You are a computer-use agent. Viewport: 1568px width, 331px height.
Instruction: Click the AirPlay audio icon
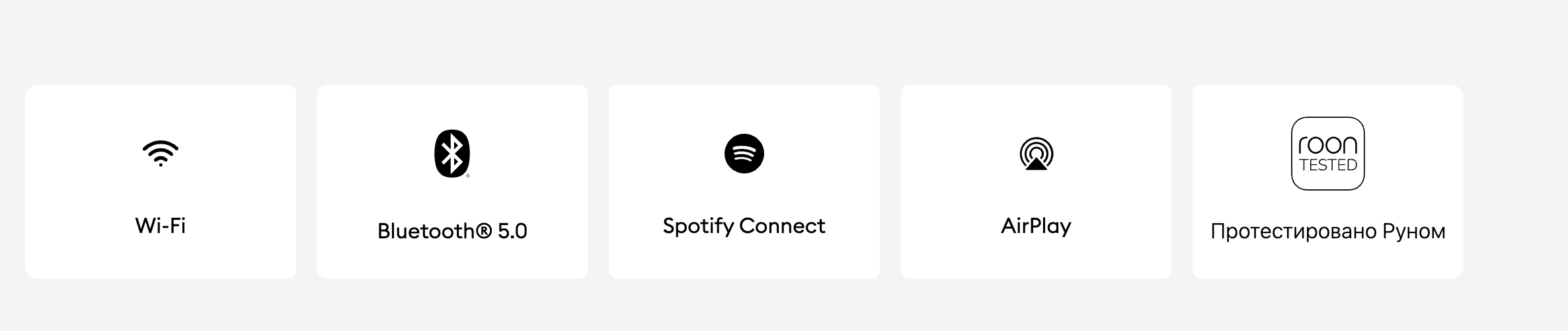click(1036, 154)
